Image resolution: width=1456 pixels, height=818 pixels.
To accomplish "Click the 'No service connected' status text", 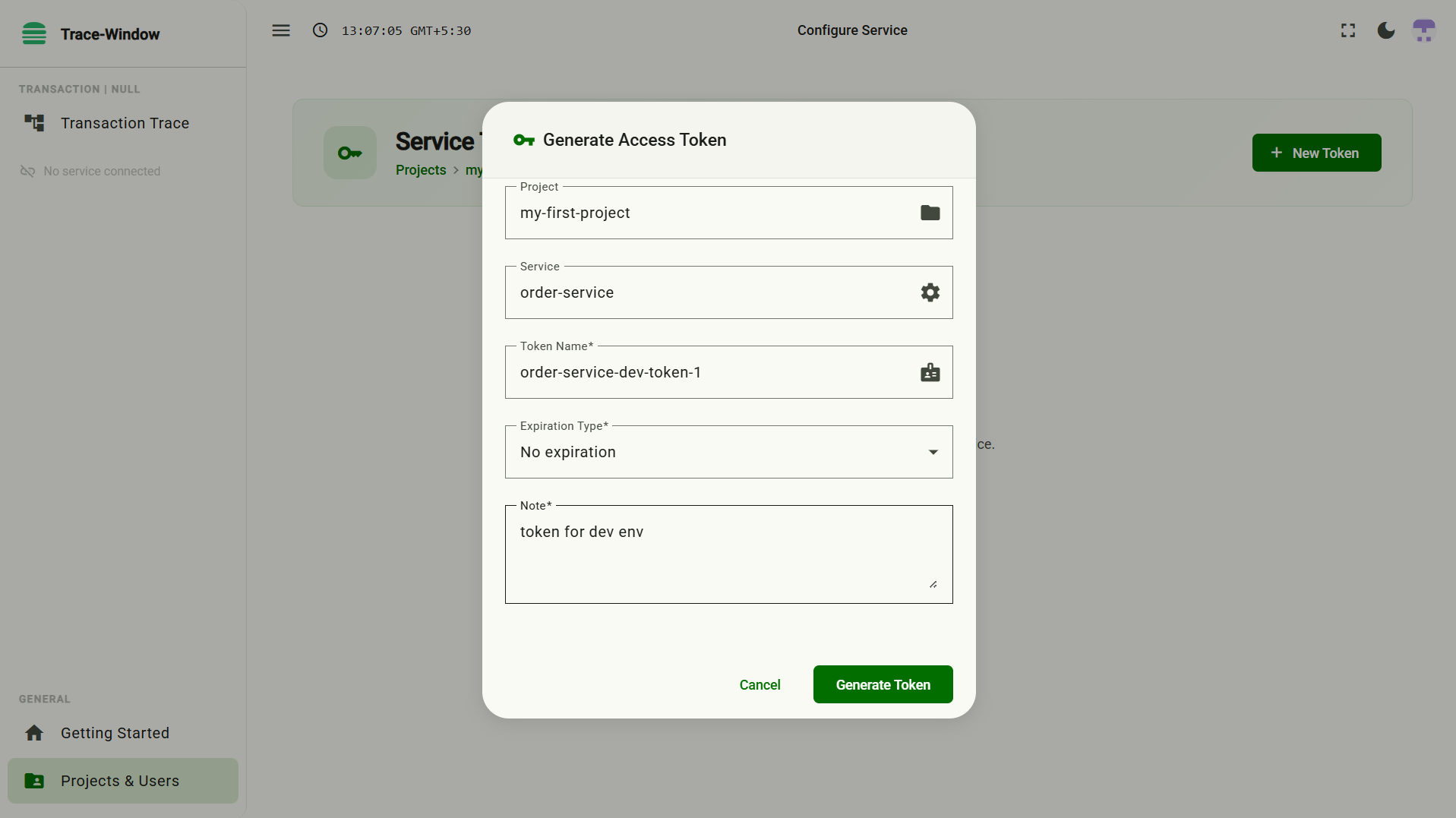I will pos(102,172).
